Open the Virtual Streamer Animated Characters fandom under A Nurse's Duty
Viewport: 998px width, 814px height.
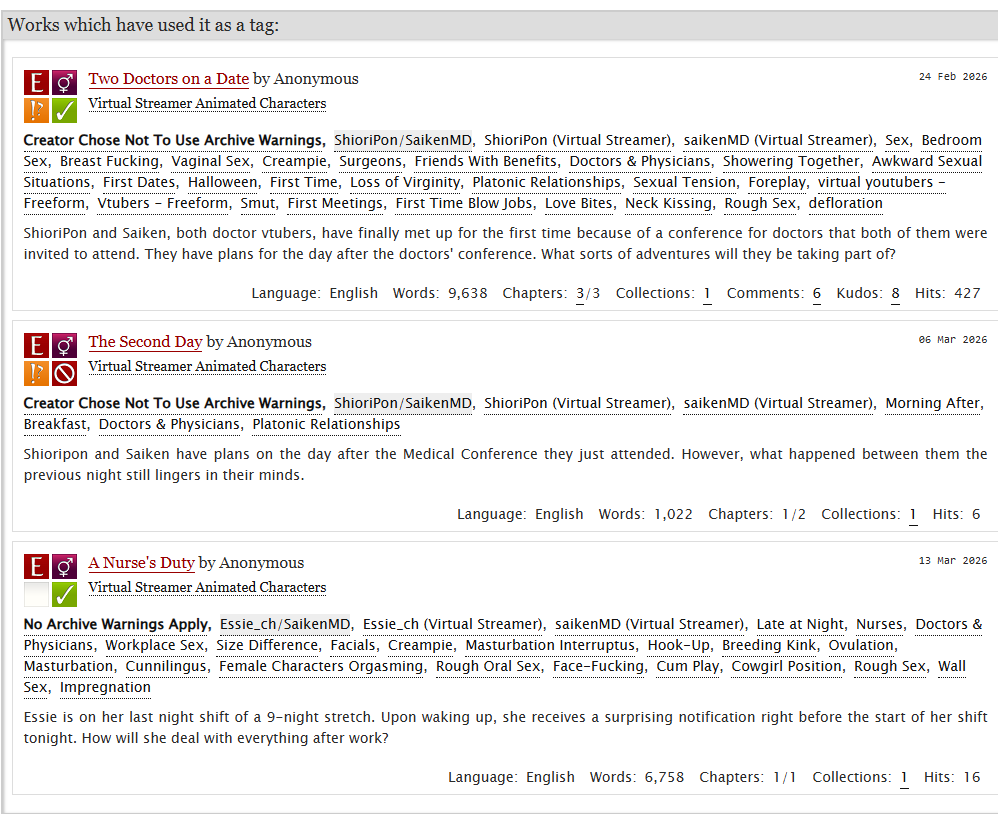coord(207,587)
